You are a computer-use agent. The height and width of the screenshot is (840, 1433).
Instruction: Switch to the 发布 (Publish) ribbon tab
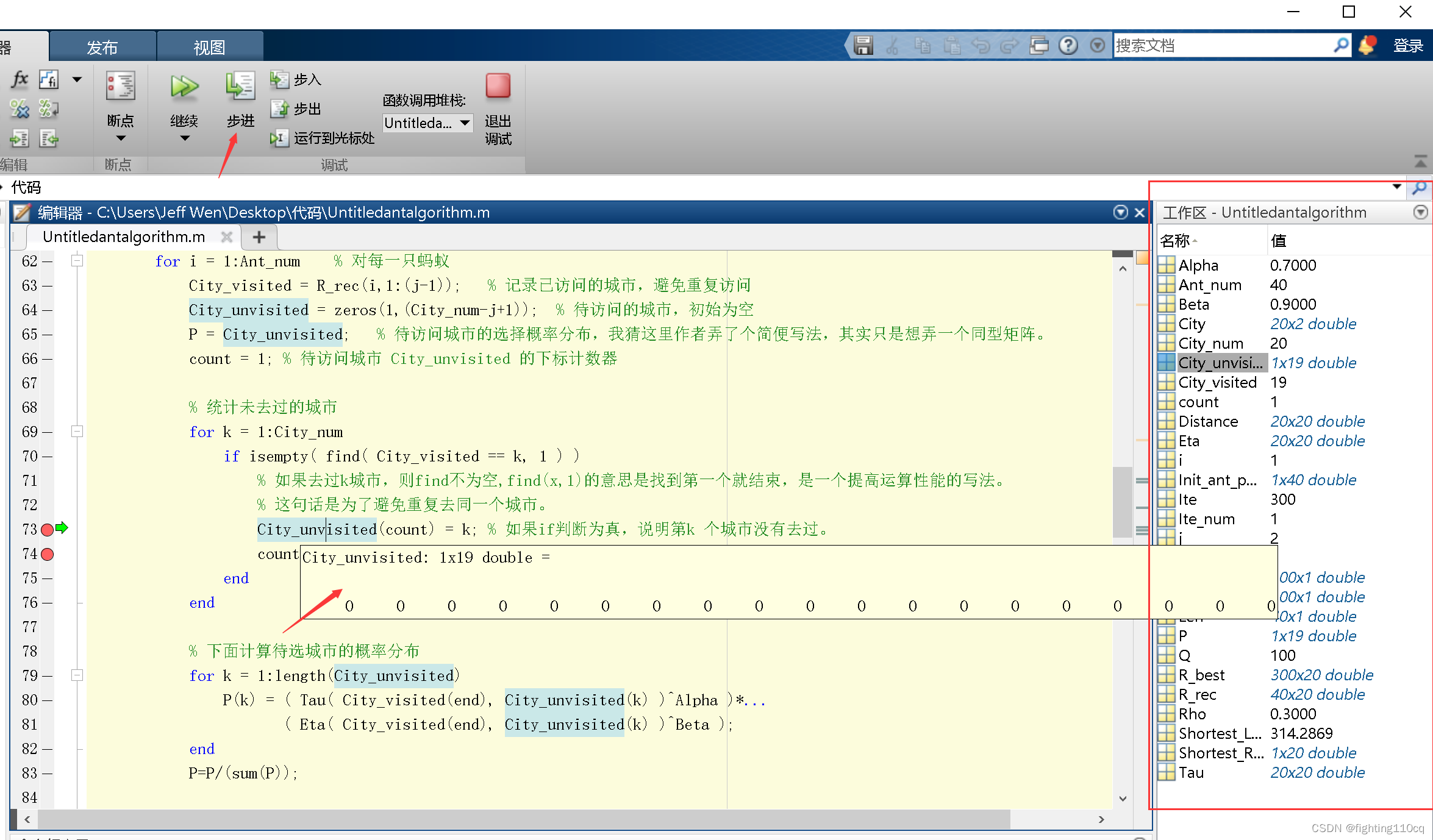click(x=102, y=47)
